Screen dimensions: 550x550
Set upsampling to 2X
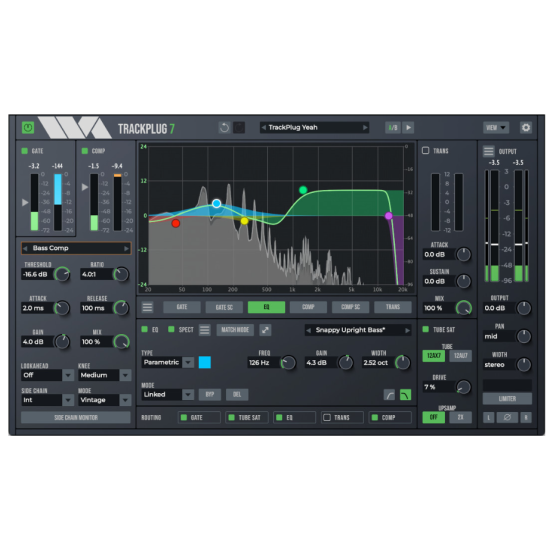(461, 417)
